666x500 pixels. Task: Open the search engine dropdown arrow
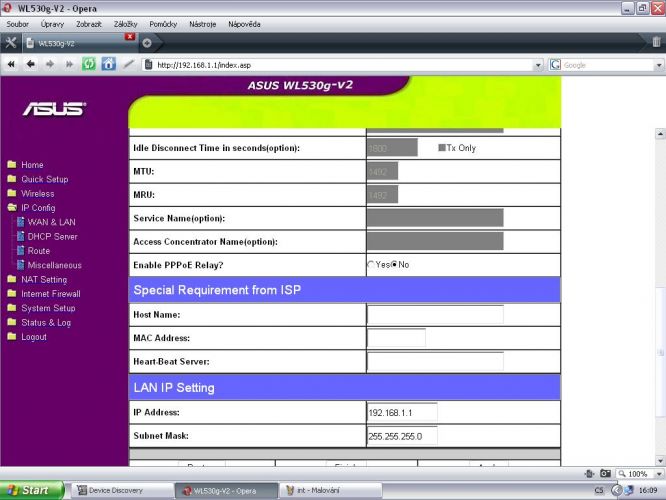coord(659,65)
